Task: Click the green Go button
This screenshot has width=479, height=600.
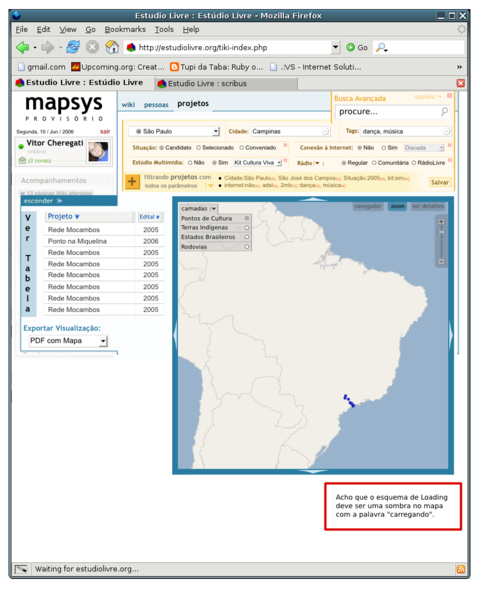Action: coord(357,47)
